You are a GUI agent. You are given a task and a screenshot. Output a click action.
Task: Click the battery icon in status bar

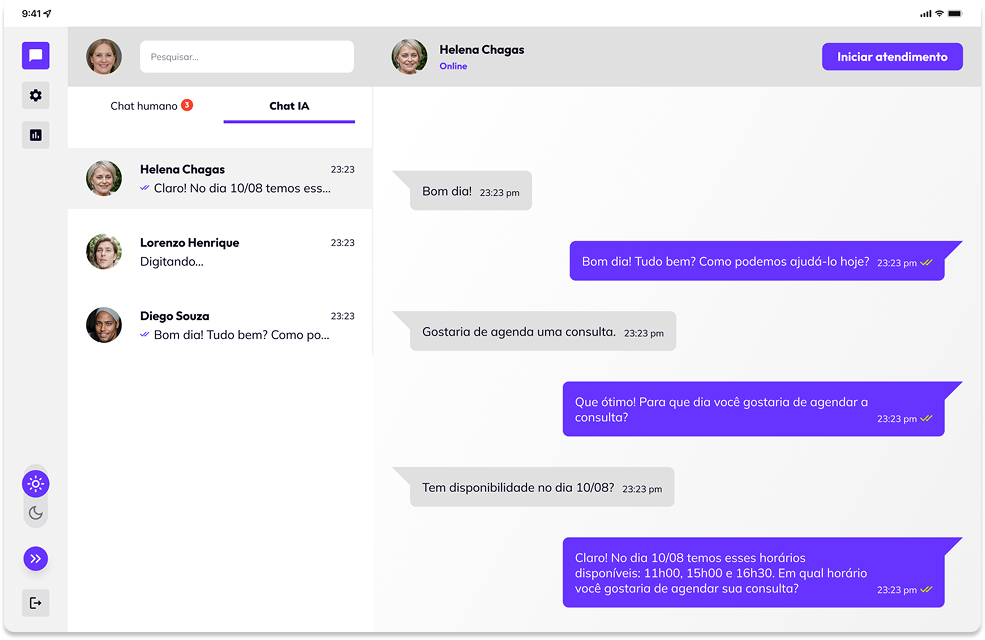pos(956,14)
